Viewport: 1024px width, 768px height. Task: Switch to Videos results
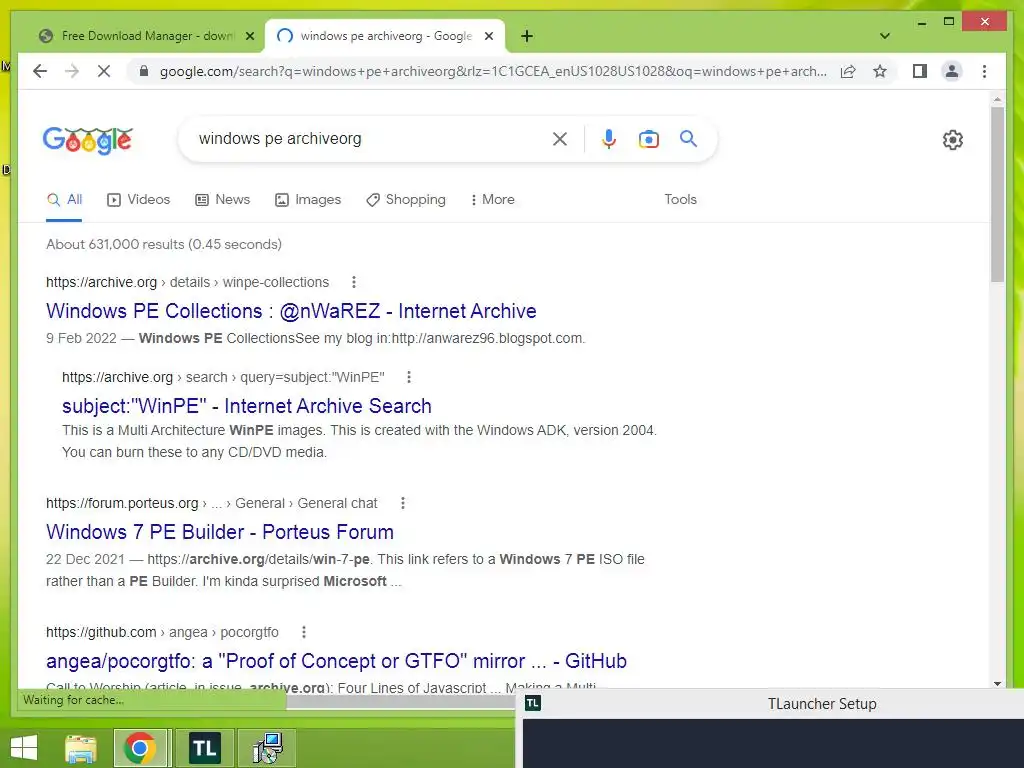pyautogui.click(x=138, y=200)
